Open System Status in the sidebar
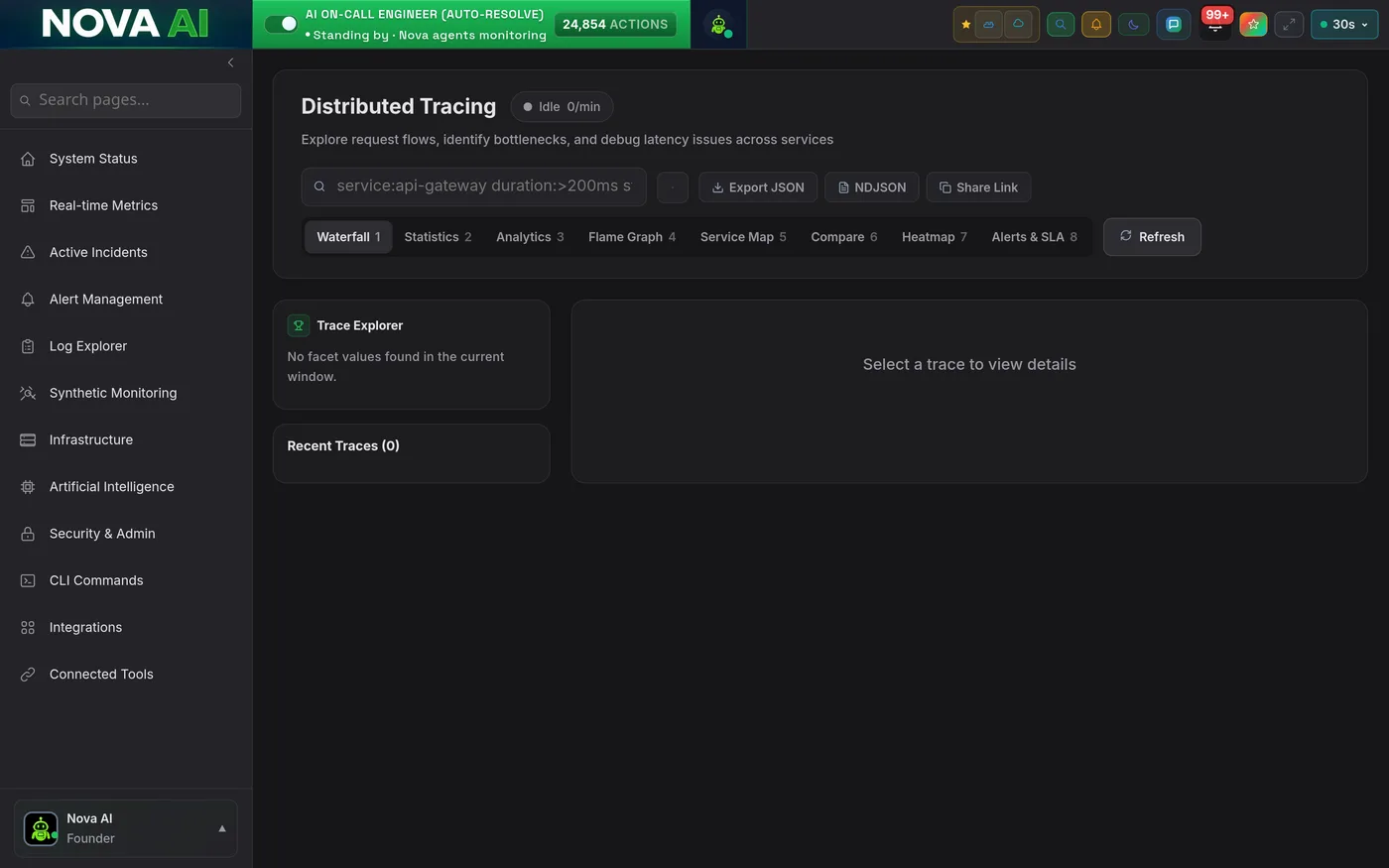 pos(126,159)
